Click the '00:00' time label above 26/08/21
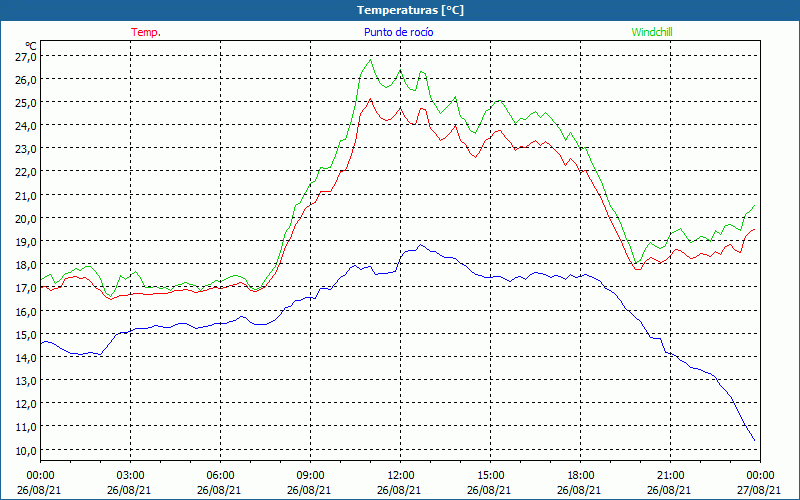 [40, 476]
